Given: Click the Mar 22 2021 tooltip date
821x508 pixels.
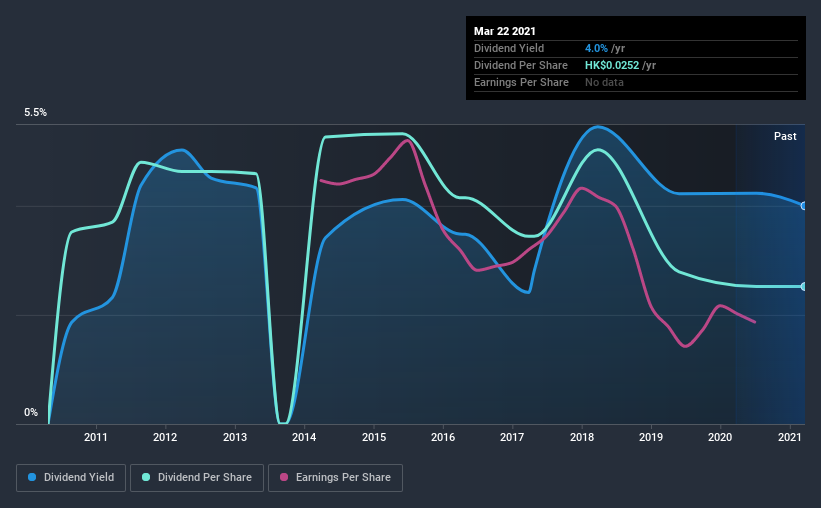Looking at the screenshot, I should 505,31.
